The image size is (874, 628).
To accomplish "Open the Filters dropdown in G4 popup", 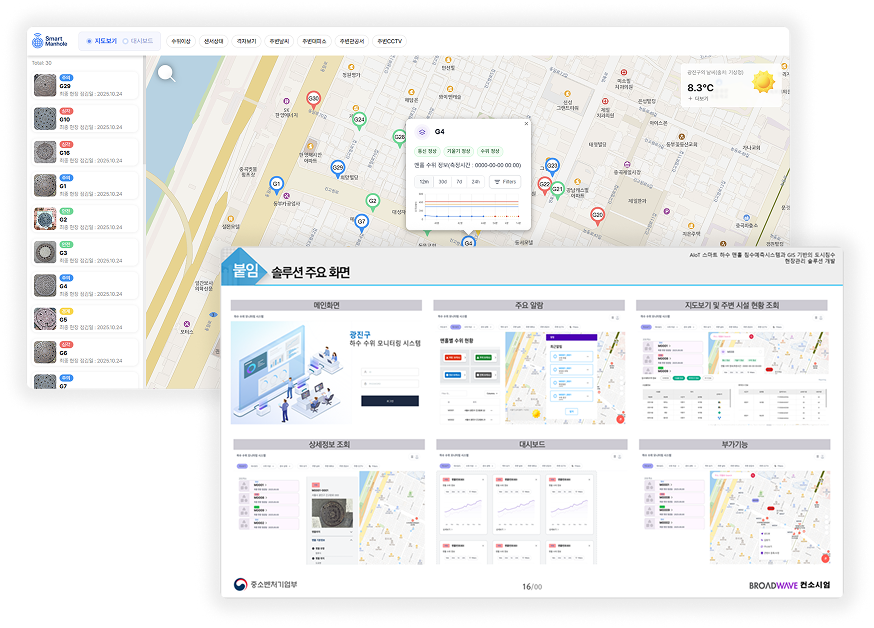I will pyautogui.click(x=505, y=182).
